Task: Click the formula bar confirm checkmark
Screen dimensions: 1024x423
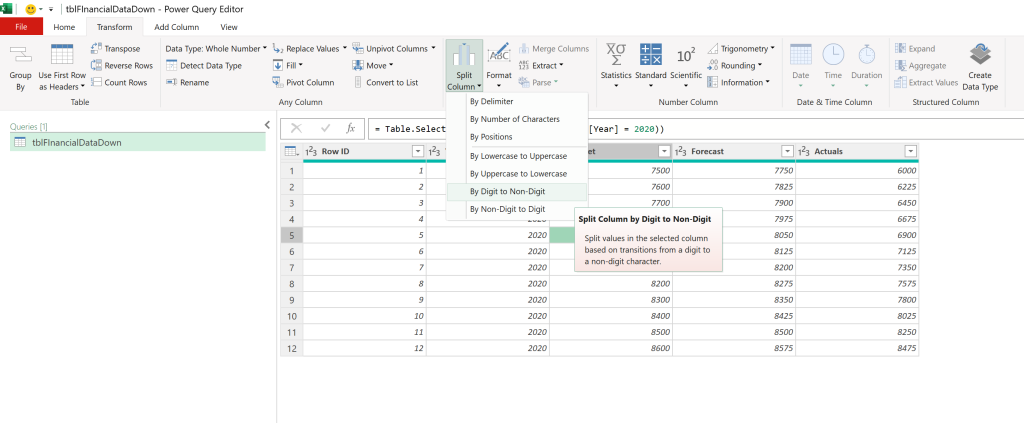Action: (325, 128)
